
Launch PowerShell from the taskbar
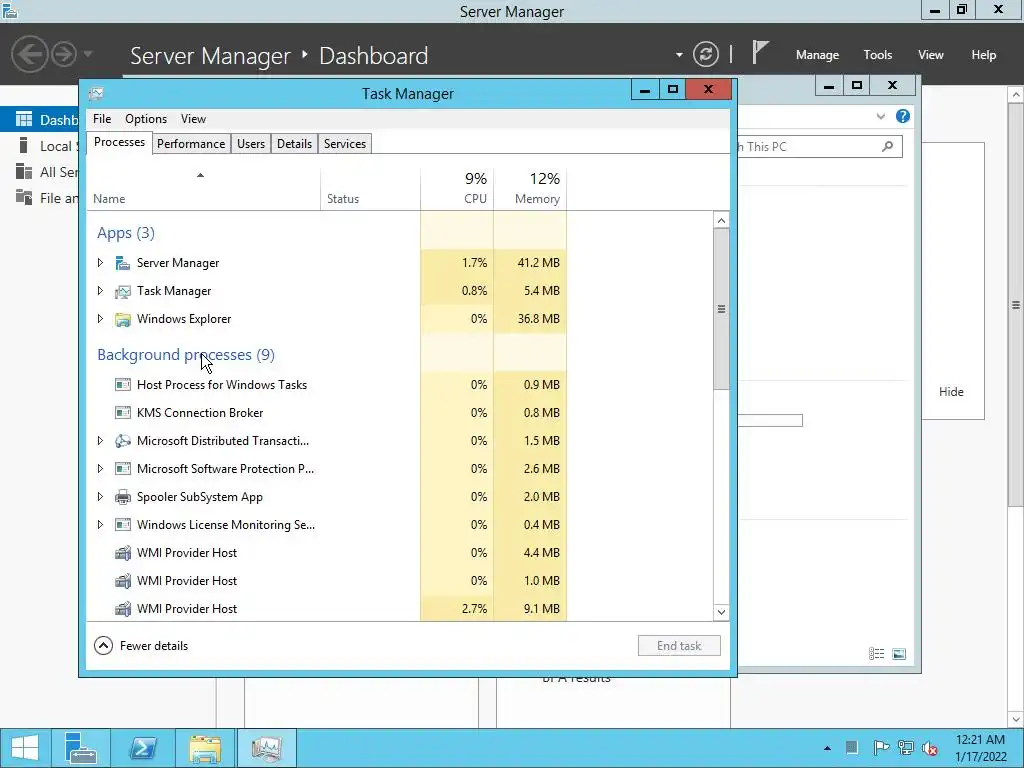coord(142,748)
